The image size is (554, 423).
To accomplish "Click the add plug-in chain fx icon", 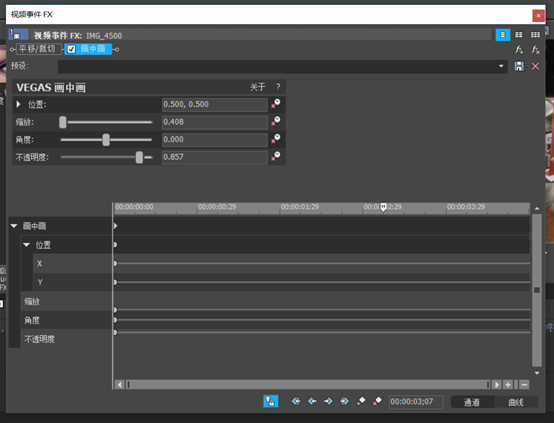I will pos(519,49).
